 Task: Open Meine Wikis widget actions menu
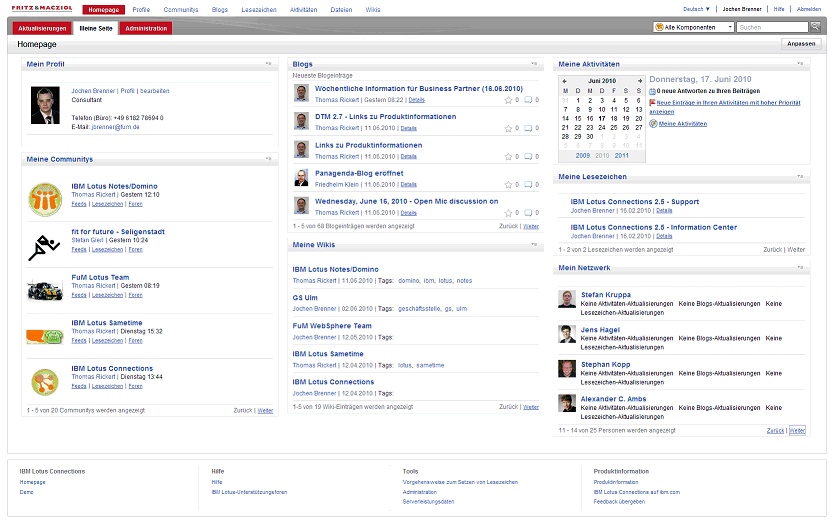534,245
